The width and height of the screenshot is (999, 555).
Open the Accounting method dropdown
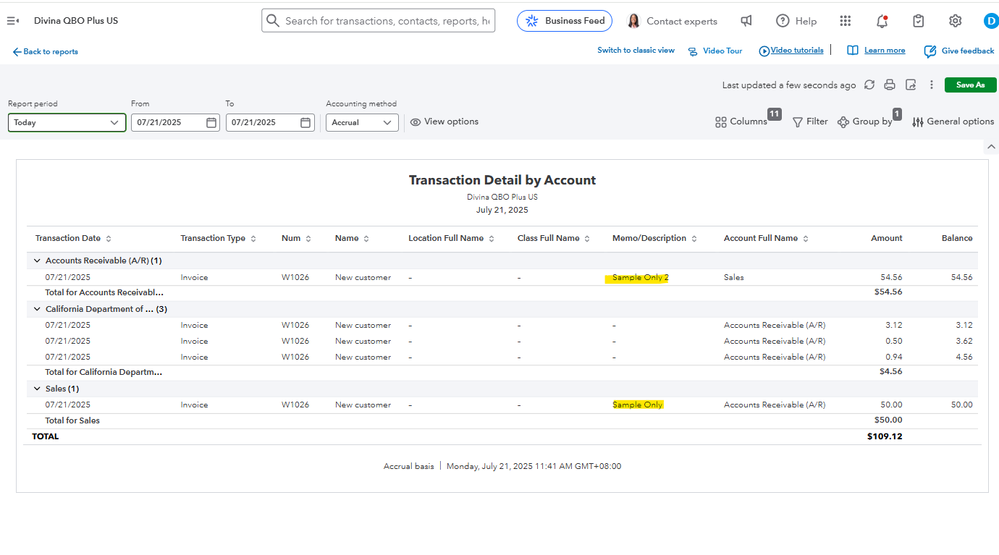click(x=361, y=123)
